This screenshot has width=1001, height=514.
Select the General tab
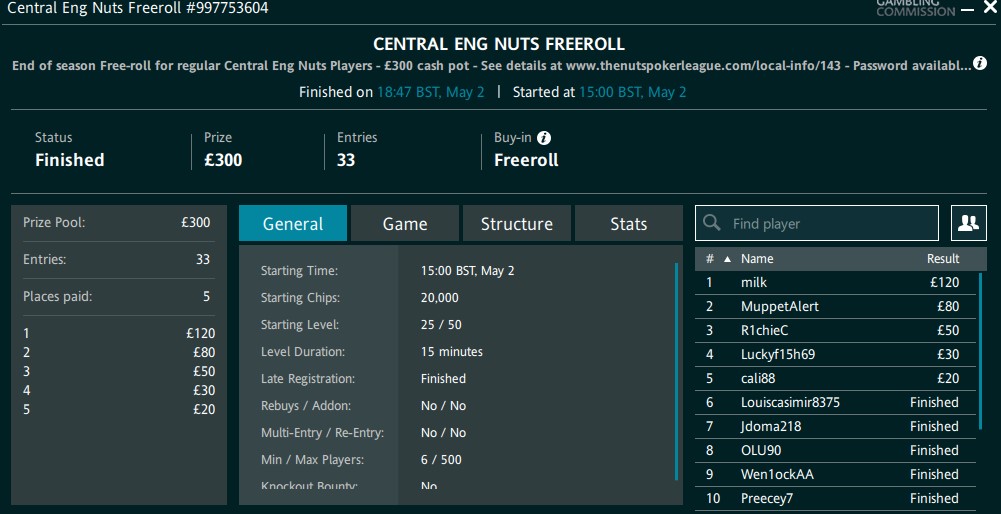click(x=293, y=224)
